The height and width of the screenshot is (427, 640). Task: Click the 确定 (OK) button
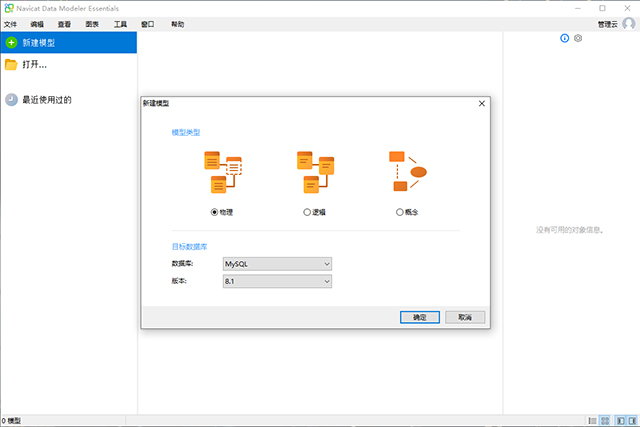coord(419,317)
